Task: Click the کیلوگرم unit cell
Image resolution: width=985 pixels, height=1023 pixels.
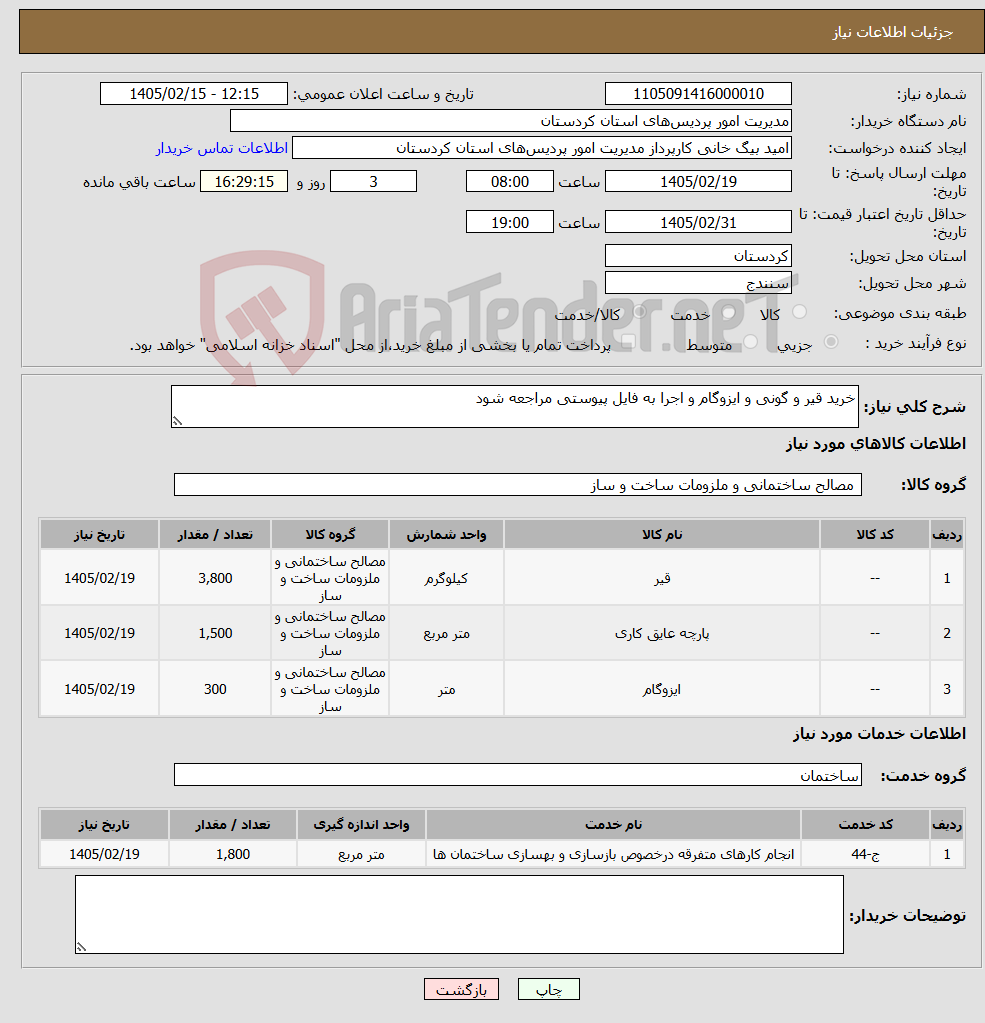Action: (446, 578)
